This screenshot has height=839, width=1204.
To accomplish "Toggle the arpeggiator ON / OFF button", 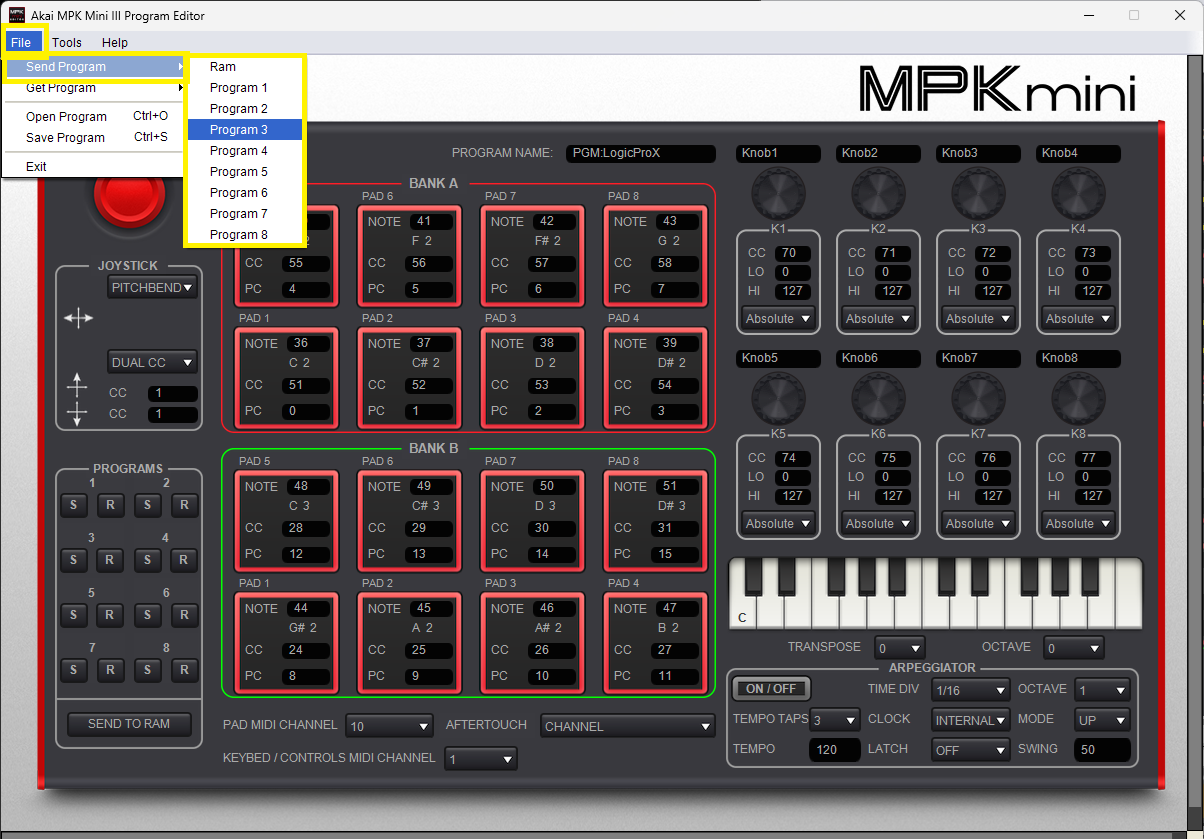I will click(x=770, y=689).
